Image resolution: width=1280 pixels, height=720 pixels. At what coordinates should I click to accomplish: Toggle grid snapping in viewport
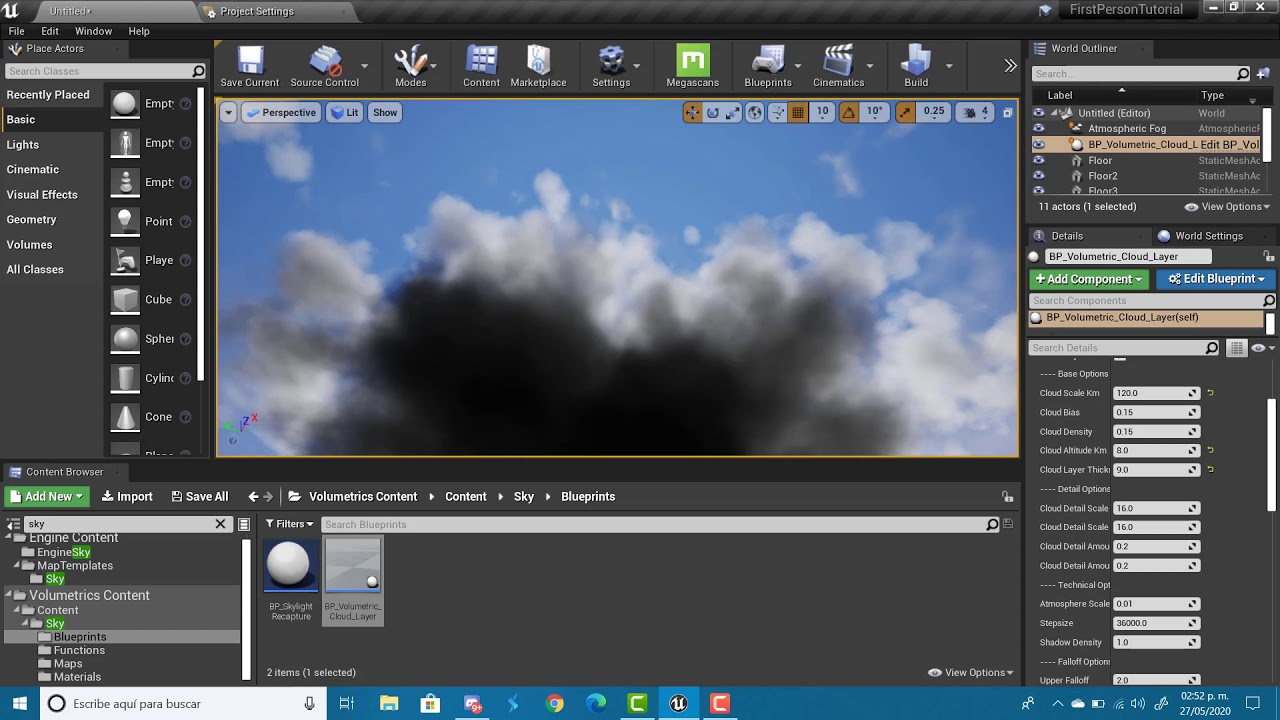pos(798,112)
